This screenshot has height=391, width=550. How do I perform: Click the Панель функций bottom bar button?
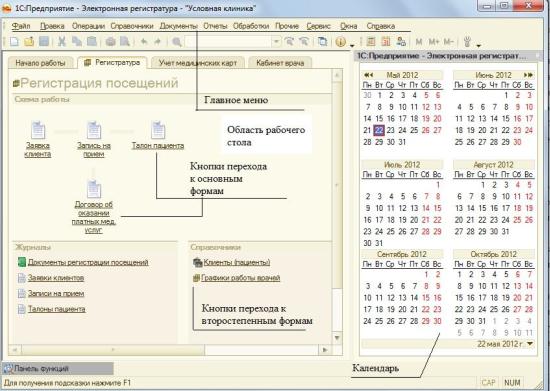[58, 369]
